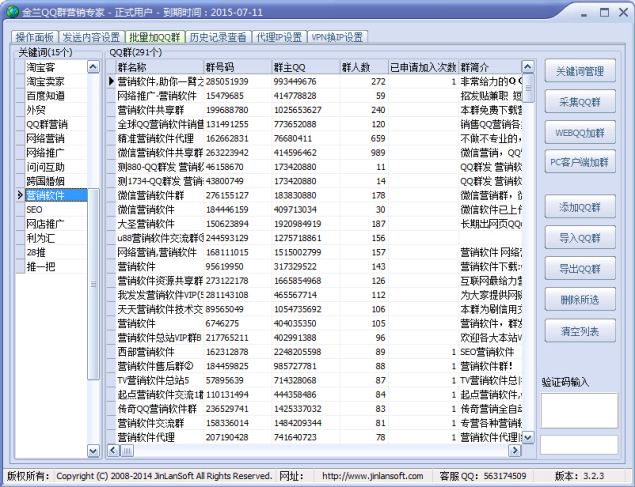Select keyword 百度知道

pos(56,96)
